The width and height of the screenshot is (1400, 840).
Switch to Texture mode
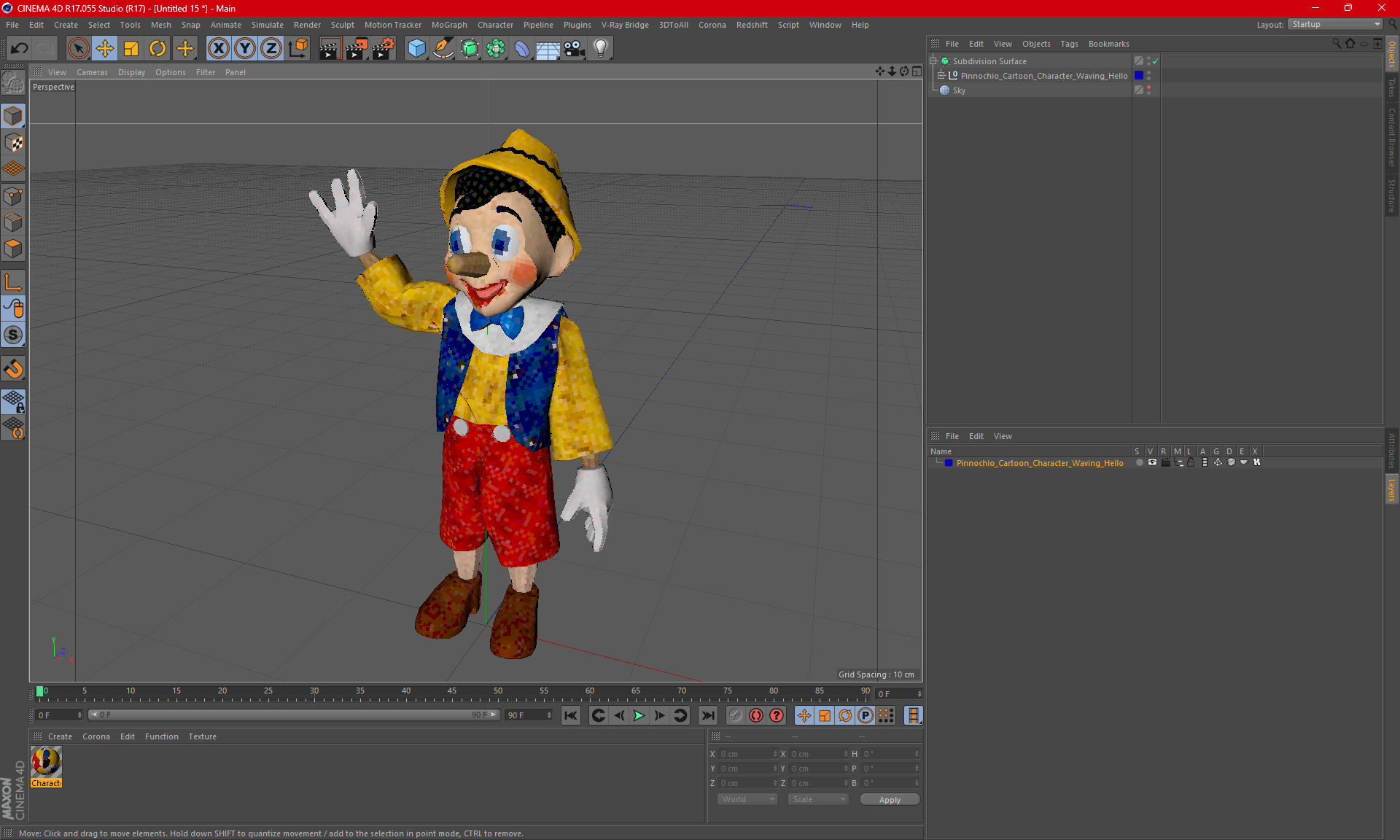click(x=13, y=142)
